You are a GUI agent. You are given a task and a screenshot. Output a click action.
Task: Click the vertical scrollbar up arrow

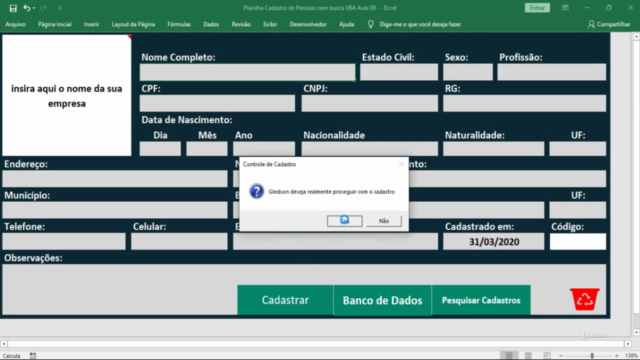[636, 37]
